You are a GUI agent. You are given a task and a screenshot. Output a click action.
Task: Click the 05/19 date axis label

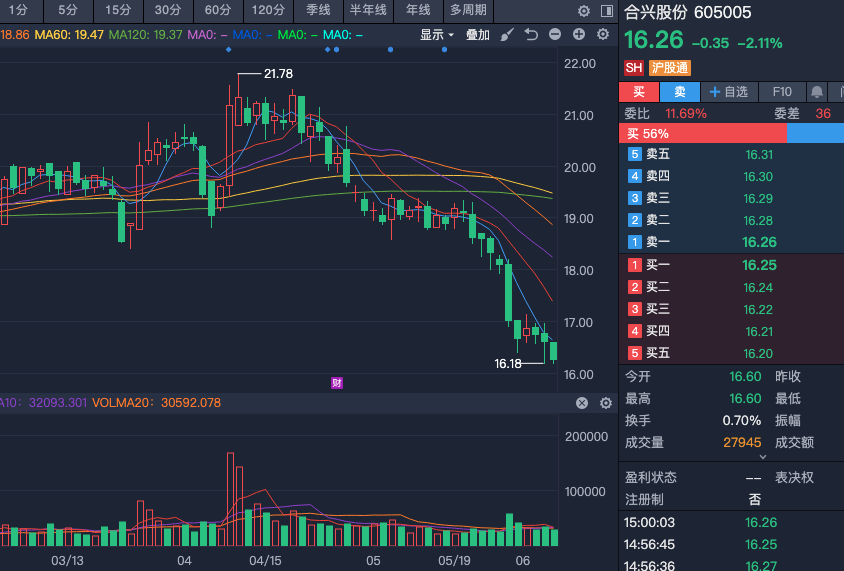[x=454, y=561]
